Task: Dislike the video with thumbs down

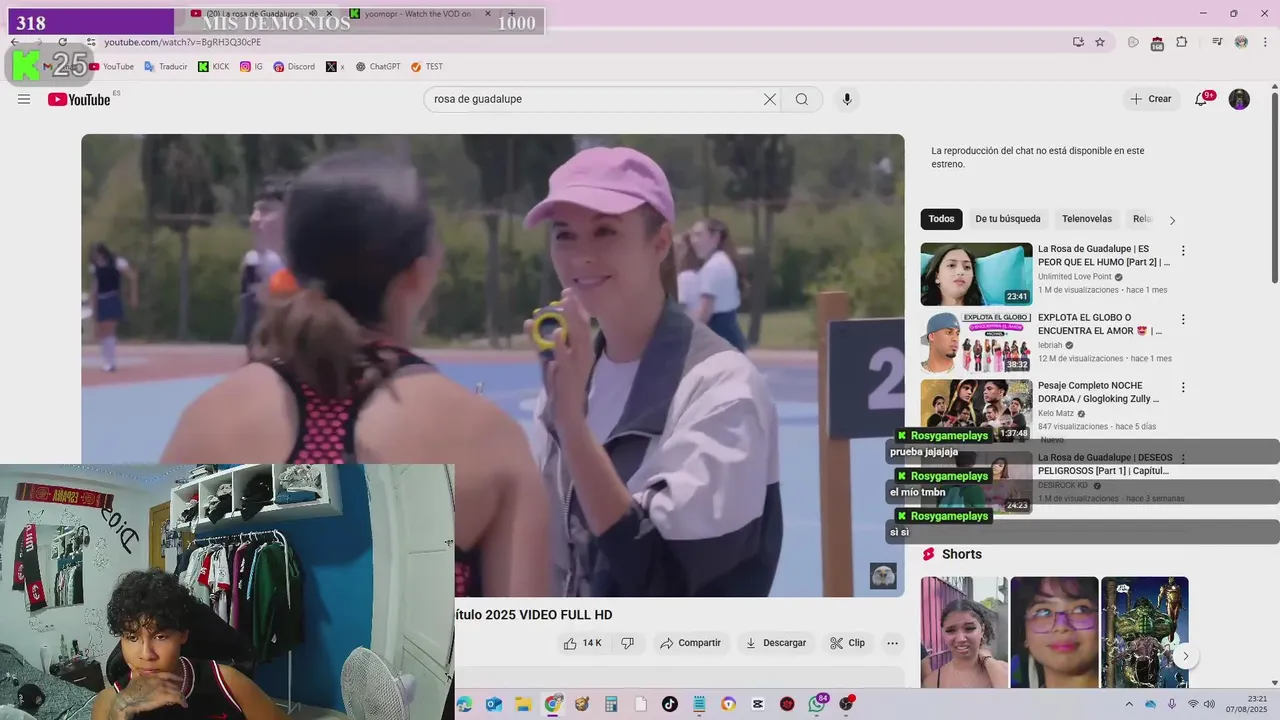Action: click(x=628, y=643)
